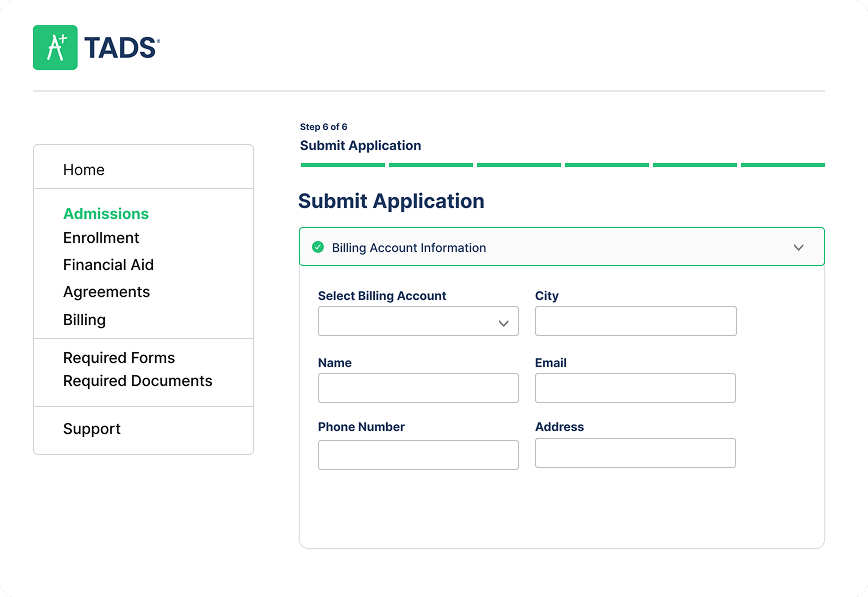Click the Billing Account Information header bar
The height and width of the screenshot is (597, 868).
560,247
